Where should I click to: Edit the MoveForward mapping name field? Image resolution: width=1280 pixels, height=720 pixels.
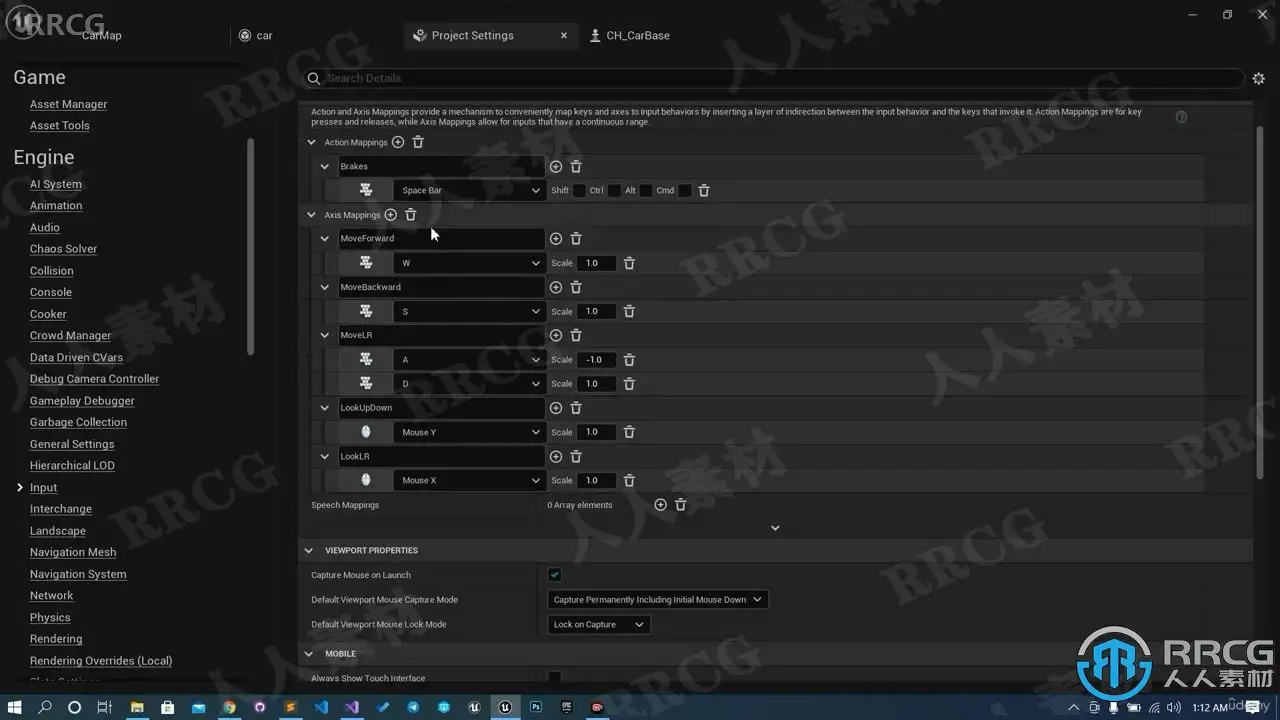(x=440, y=239)
